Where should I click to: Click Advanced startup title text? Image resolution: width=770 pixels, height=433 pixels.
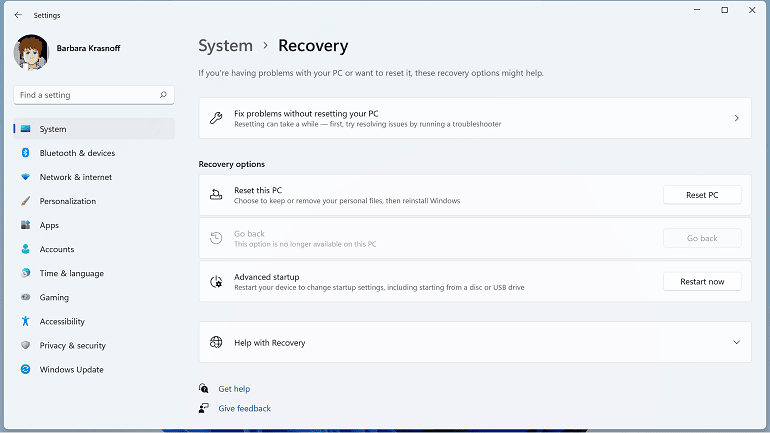pyautogui.click(x=267, y=277)
